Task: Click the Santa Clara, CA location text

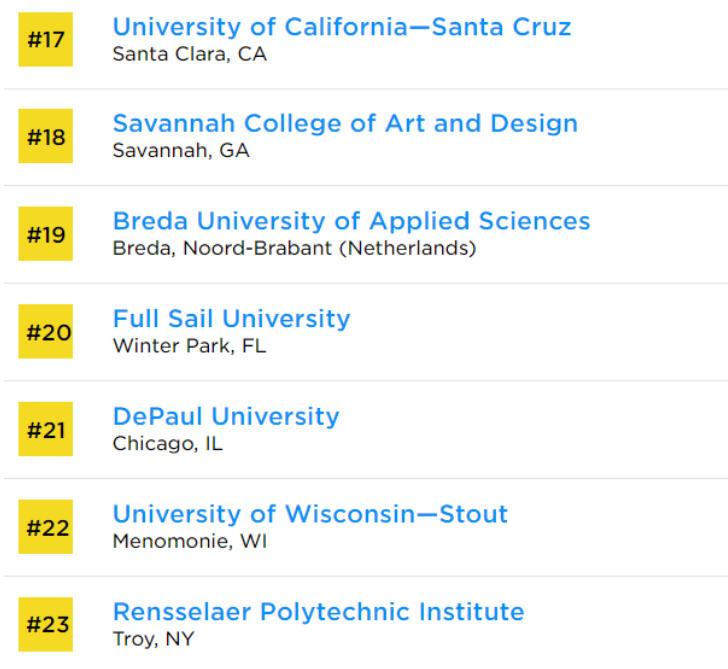Action: click(189, 54)
